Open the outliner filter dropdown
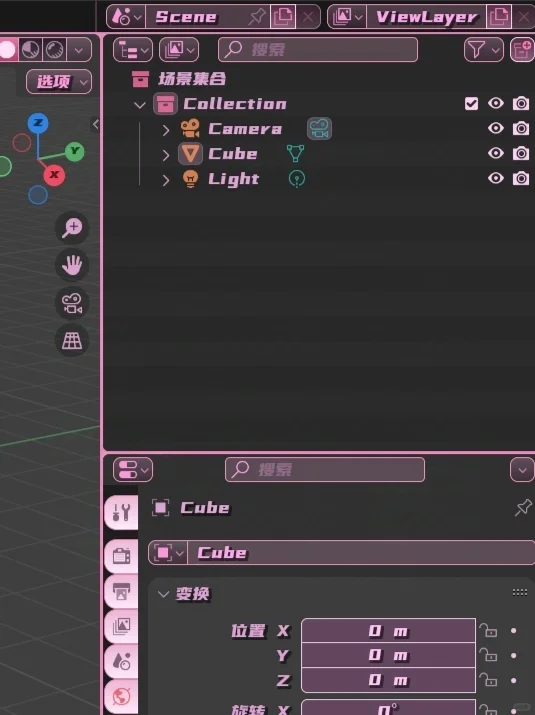 483,49
